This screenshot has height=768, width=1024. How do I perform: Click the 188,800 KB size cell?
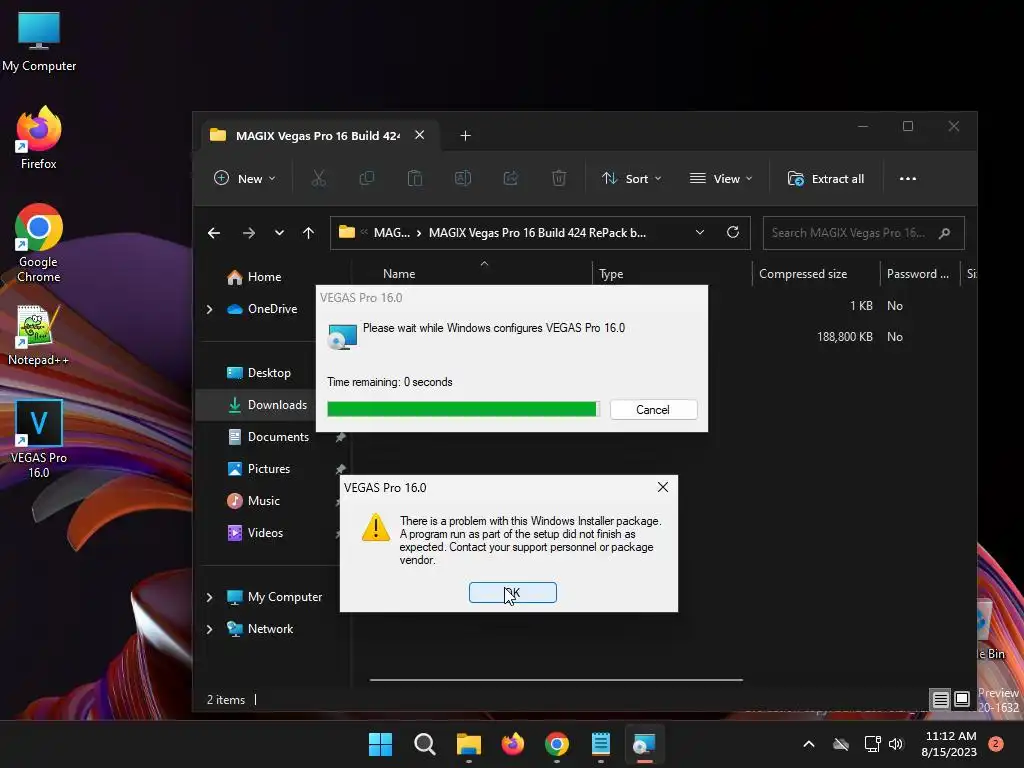coord(844,337)
